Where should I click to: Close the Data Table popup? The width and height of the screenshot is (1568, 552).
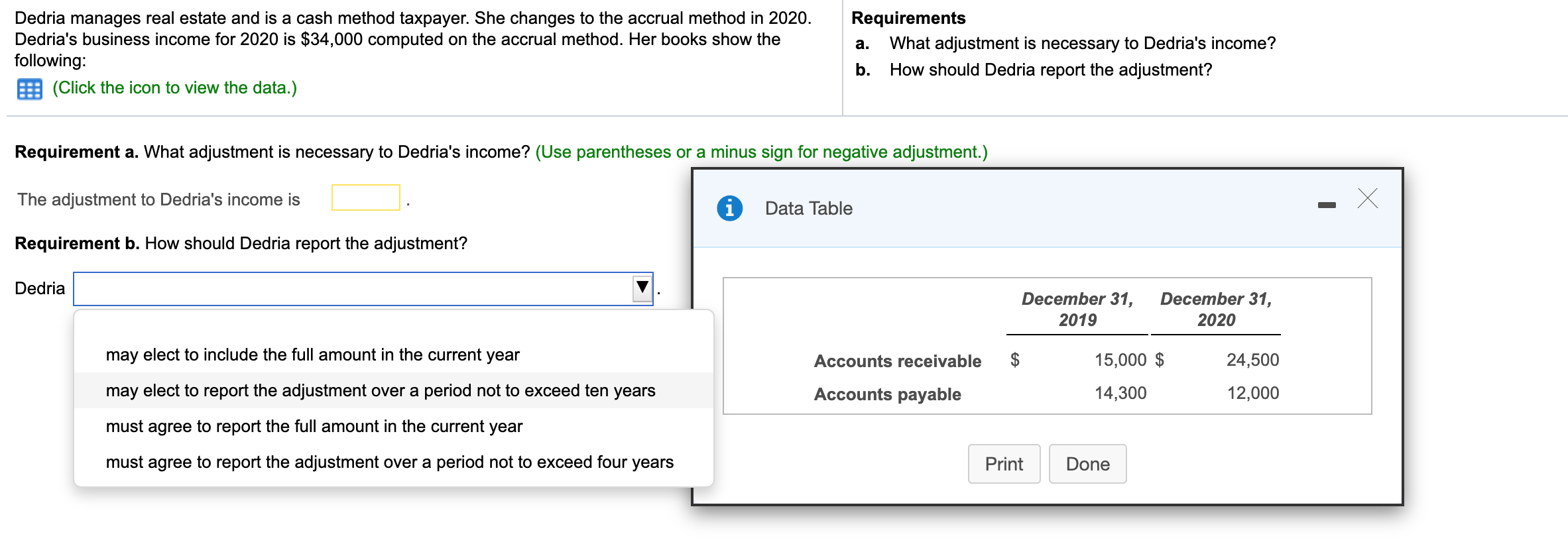(x=1367, y=198)
